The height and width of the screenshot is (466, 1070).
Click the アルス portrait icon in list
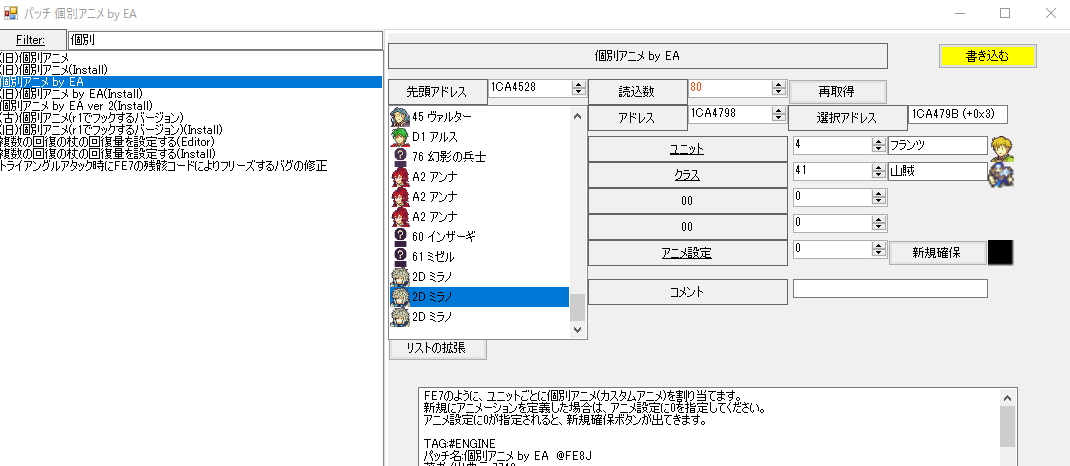399,137
